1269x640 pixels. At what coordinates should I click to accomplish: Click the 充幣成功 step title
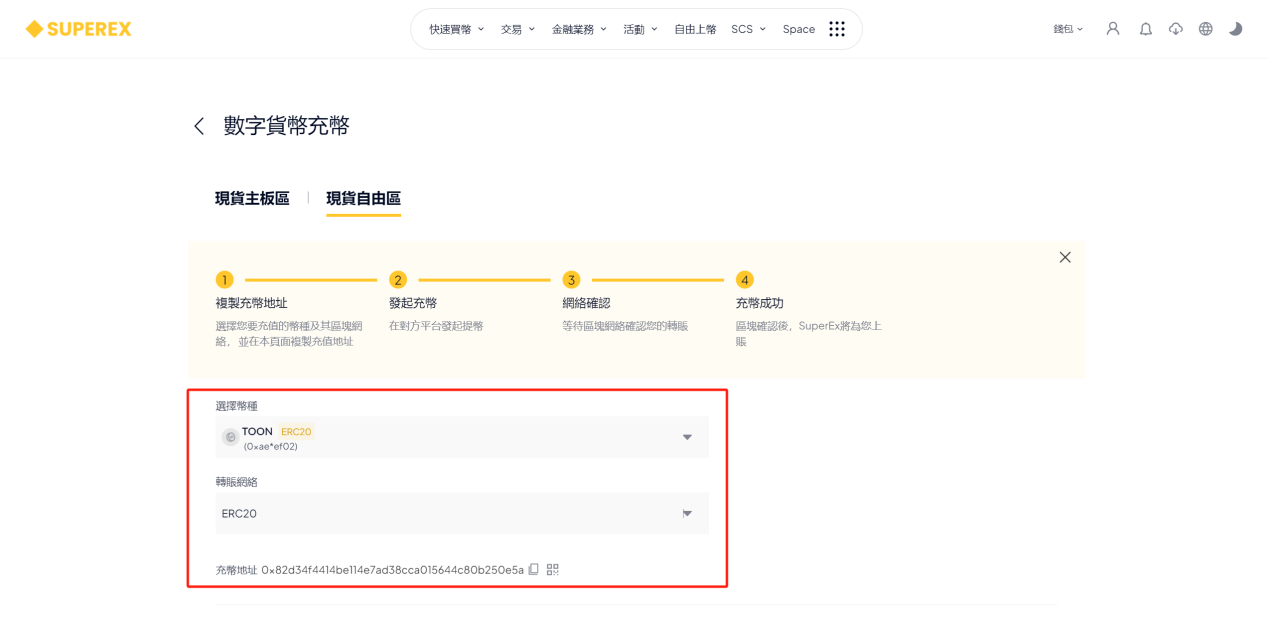click(760, 303)
